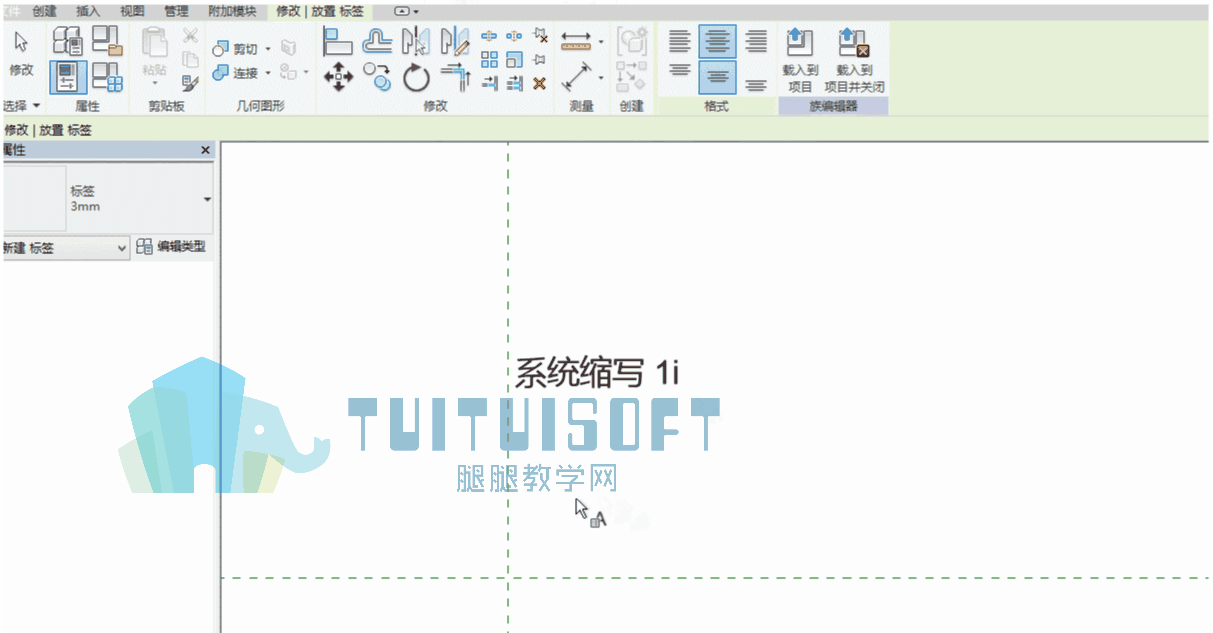Screen dimensions: 1213x633
Task: Click the Match Type Properties brush
Action: (x=190, y=84)
